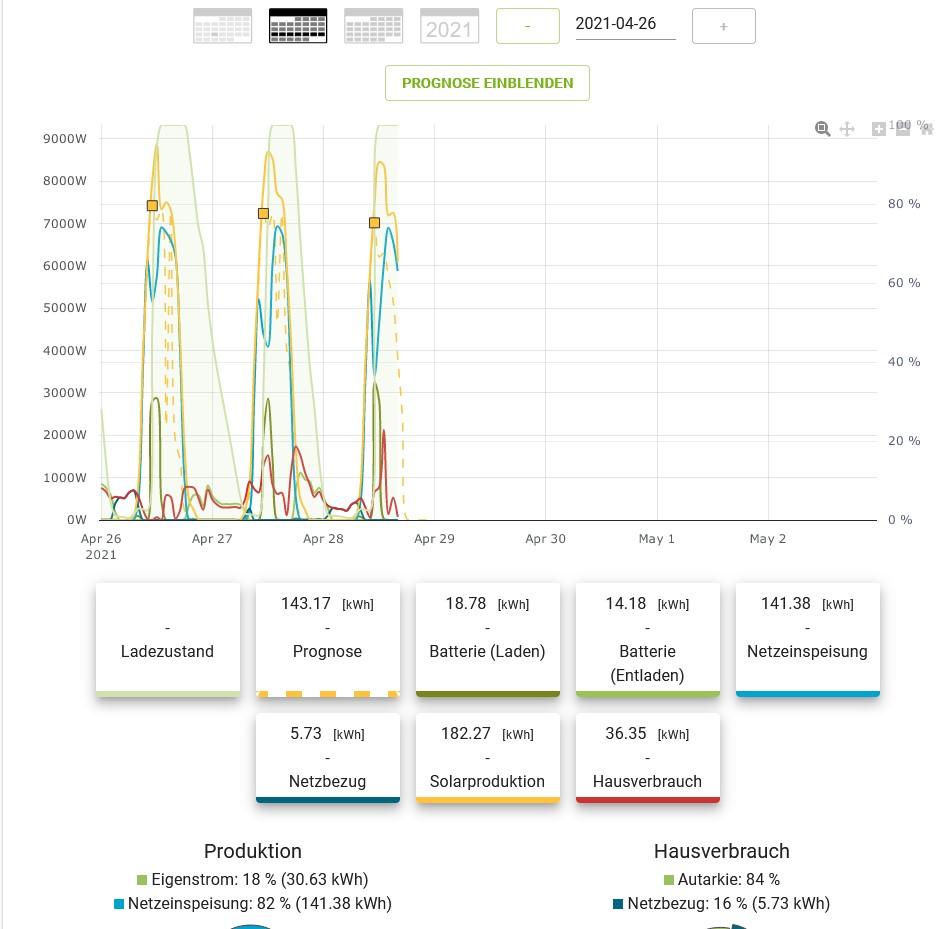This screenshot has width=949, height=929.
Task: Click the Produktion heading
Action: (252, 851)
